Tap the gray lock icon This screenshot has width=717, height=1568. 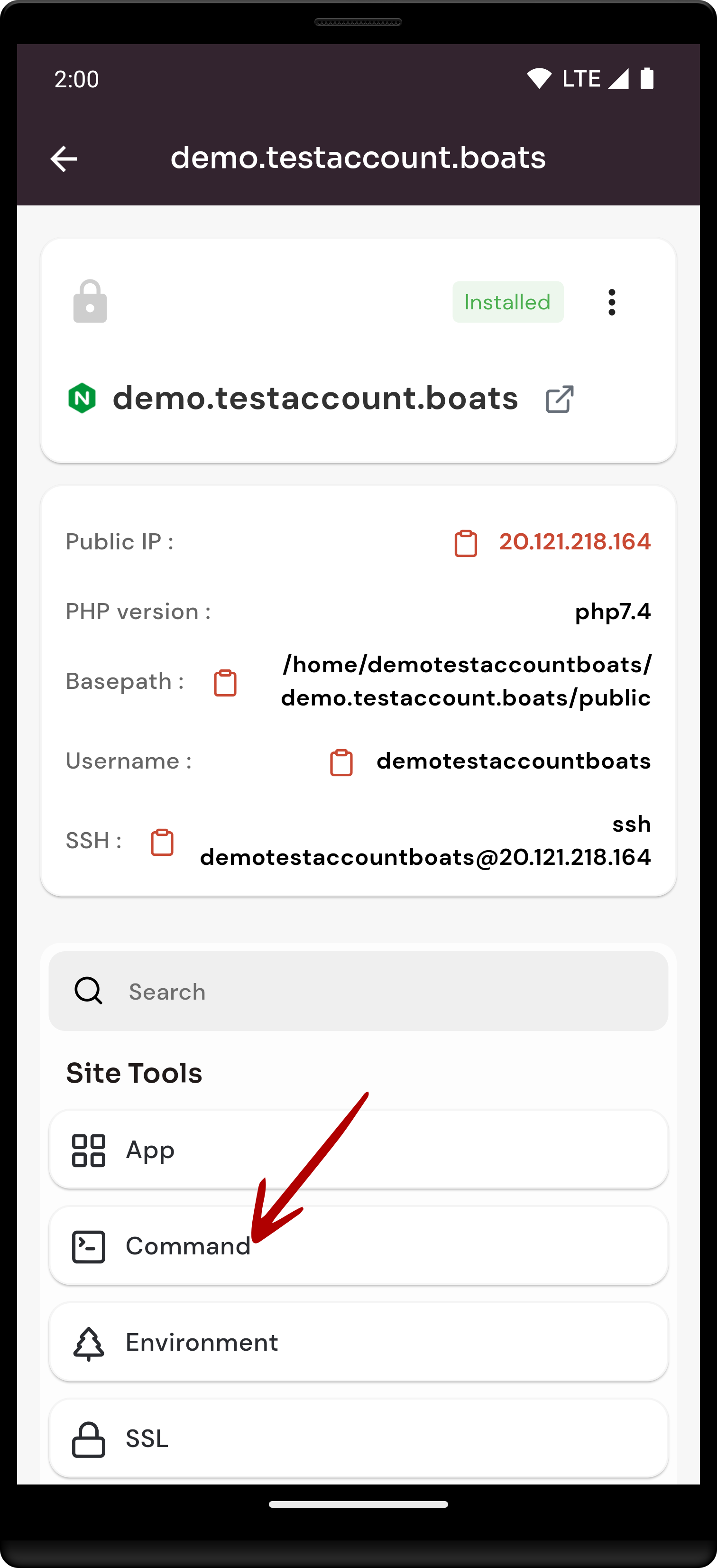coord(90,301)
